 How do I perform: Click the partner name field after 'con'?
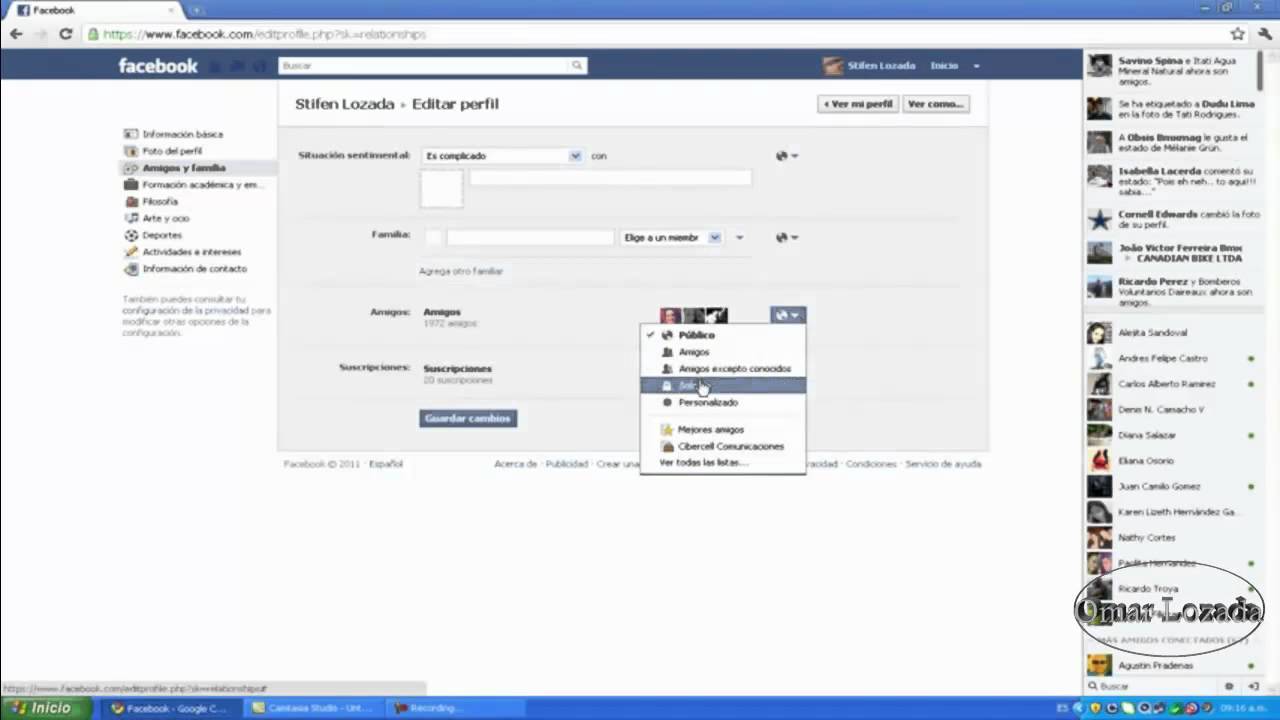(610, 177)
